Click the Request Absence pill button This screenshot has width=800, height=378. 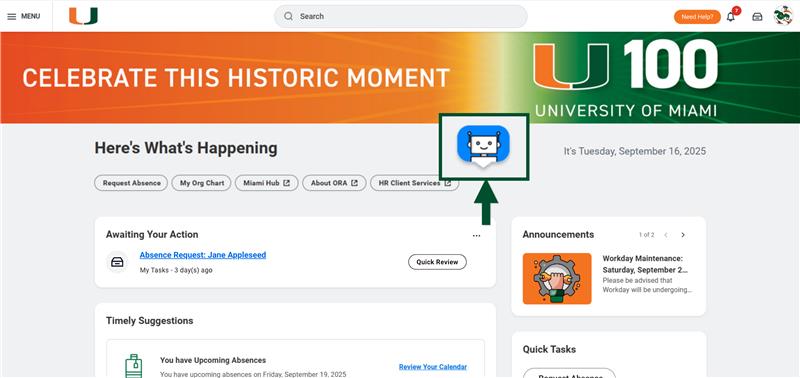(x=131, y=183)
